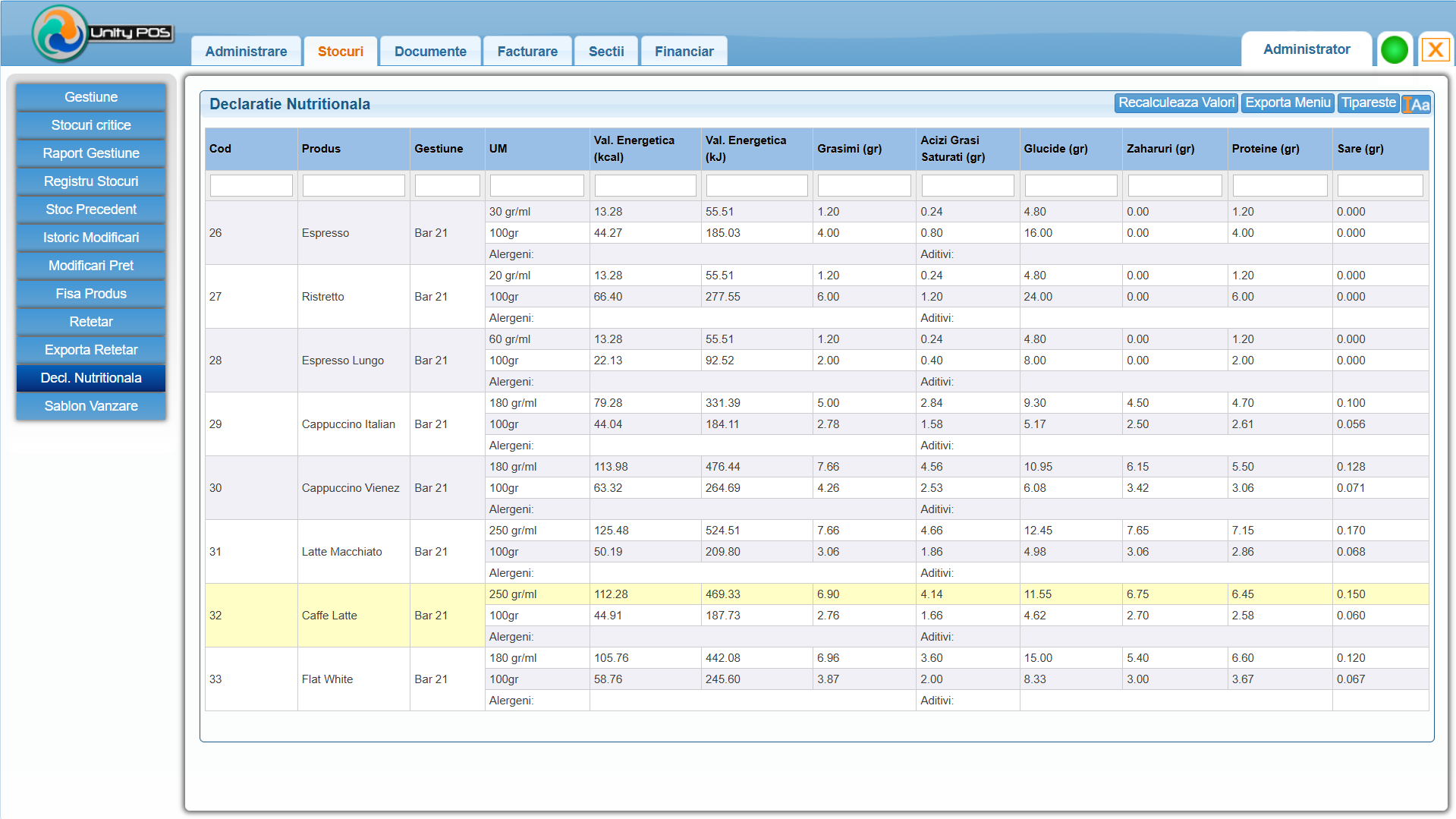Focus the Produs column filter field
Screen dimensions: 1456x819
(x=354, y=185)
